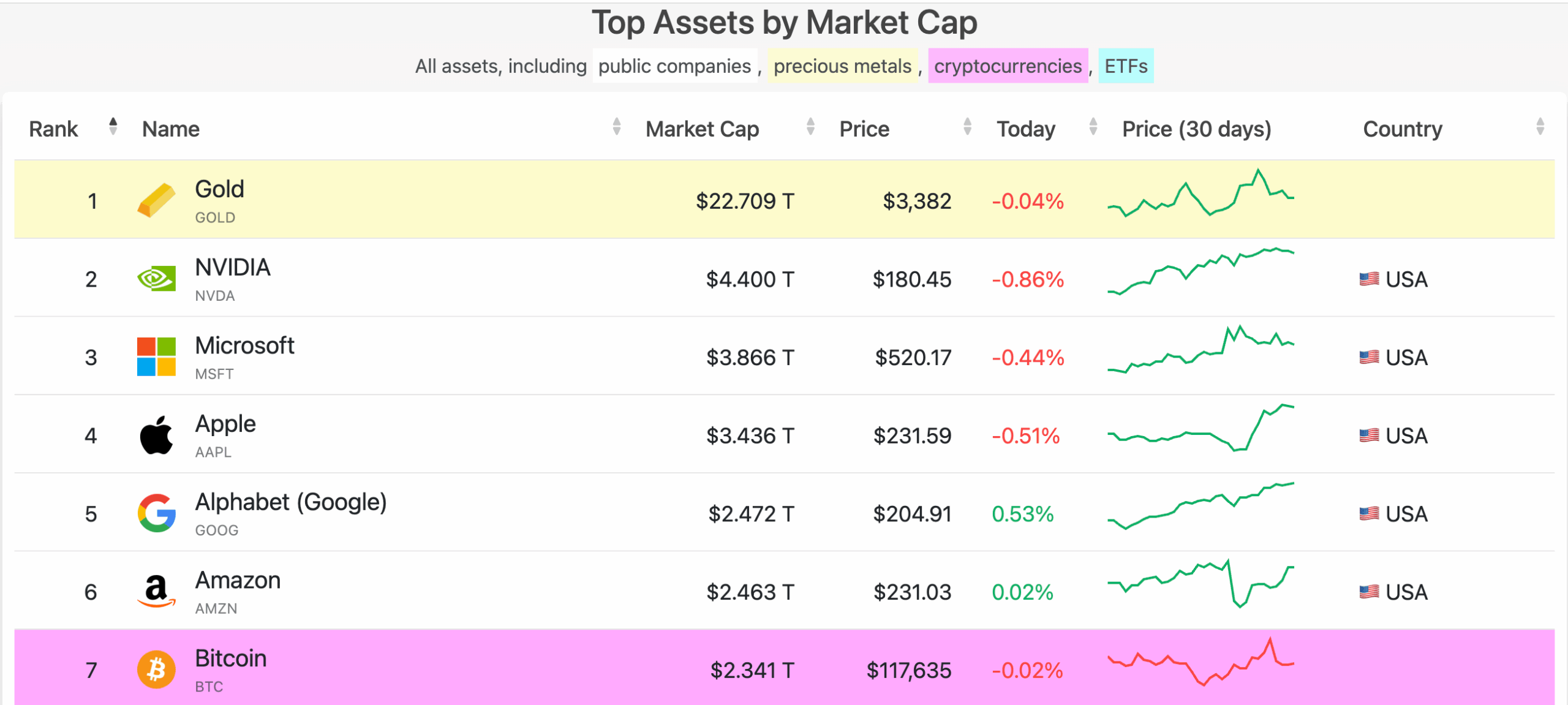Click the Price (30 days) column header
Viewport: 1568px width, 705px height.
click(x=1197, y=129)
